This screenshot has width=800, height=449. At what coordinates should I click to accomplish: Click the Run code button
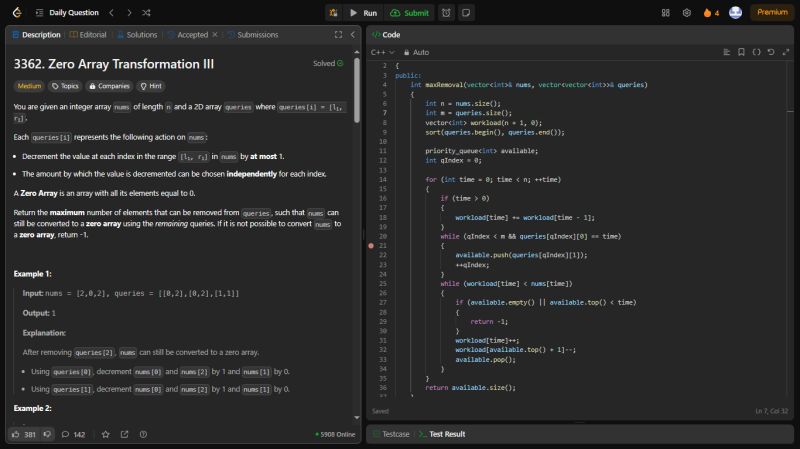tap(362, 13)
